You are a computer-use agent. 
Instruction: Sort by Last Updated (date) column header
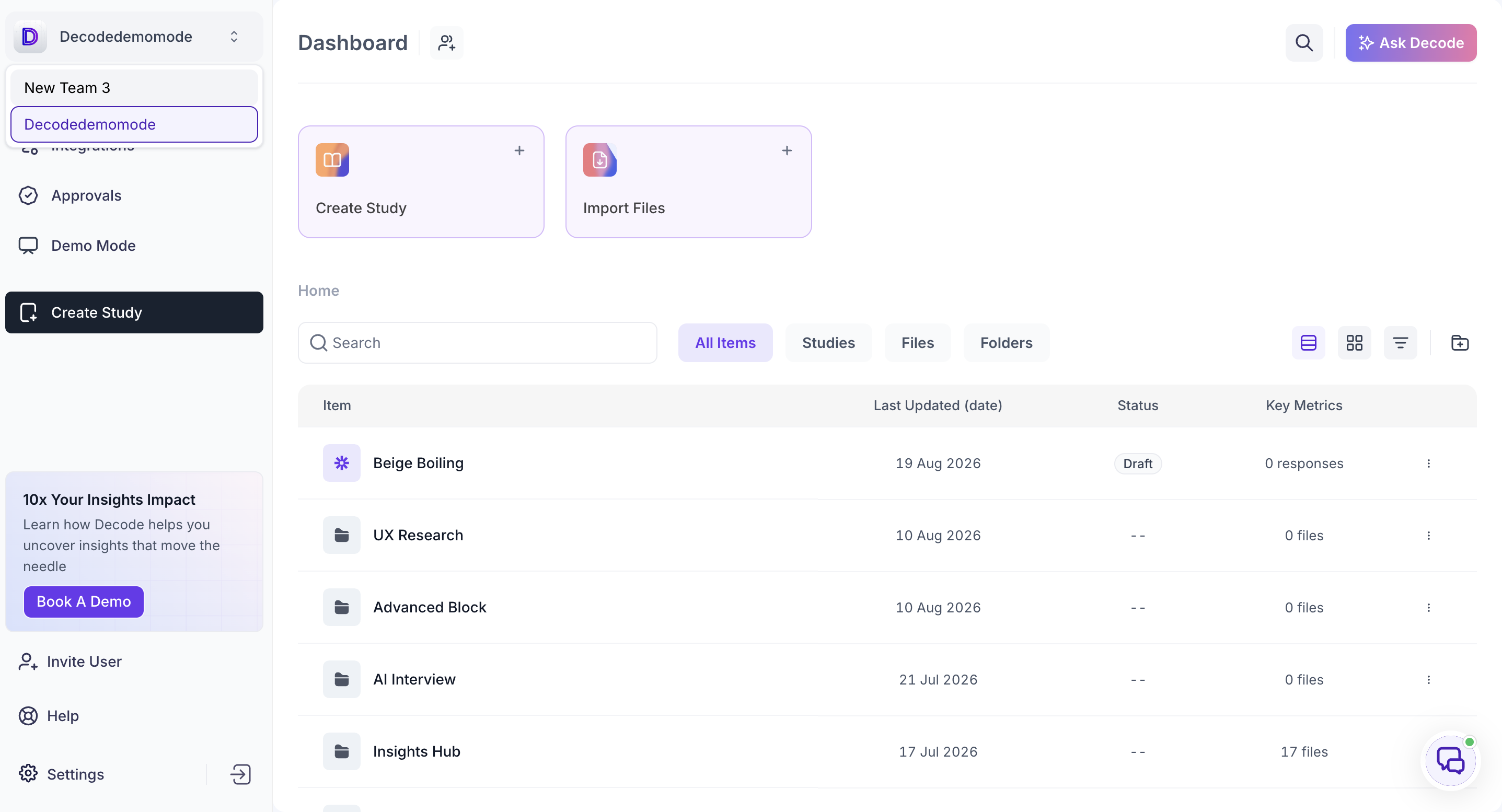938,405
